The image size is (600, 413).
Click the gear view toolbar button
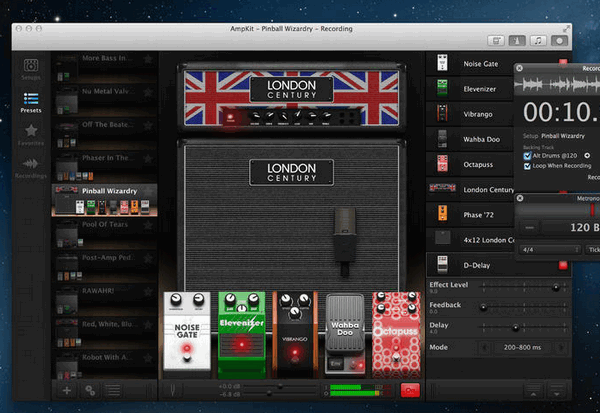(x=496, y=41)
